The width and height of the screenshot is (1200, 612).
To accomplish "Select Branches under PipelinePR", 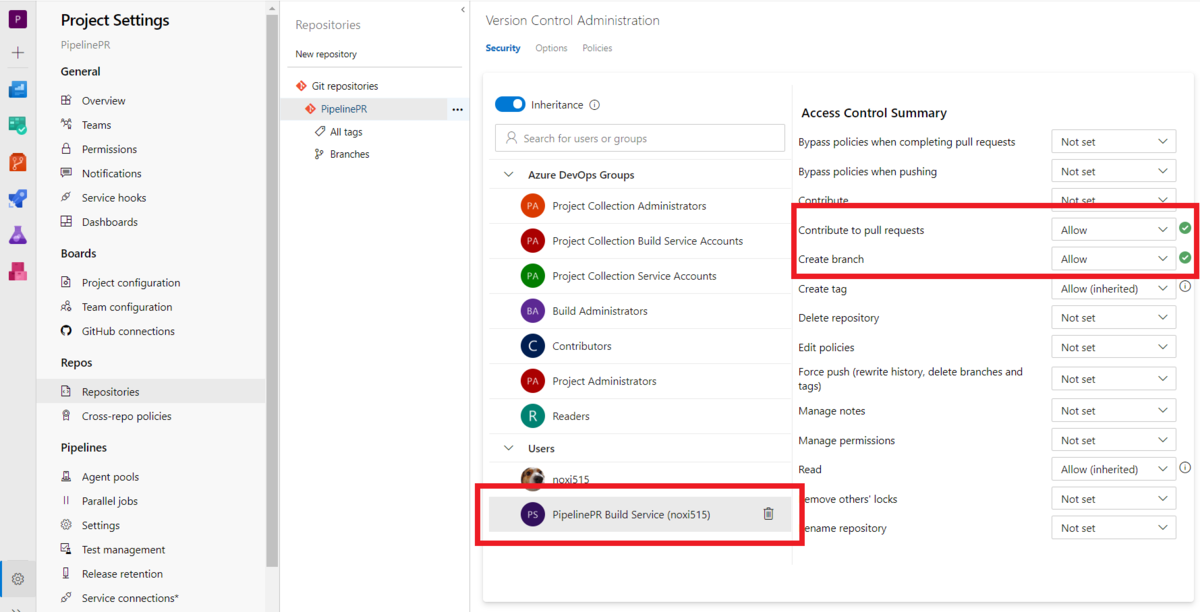I will [350, 154].
